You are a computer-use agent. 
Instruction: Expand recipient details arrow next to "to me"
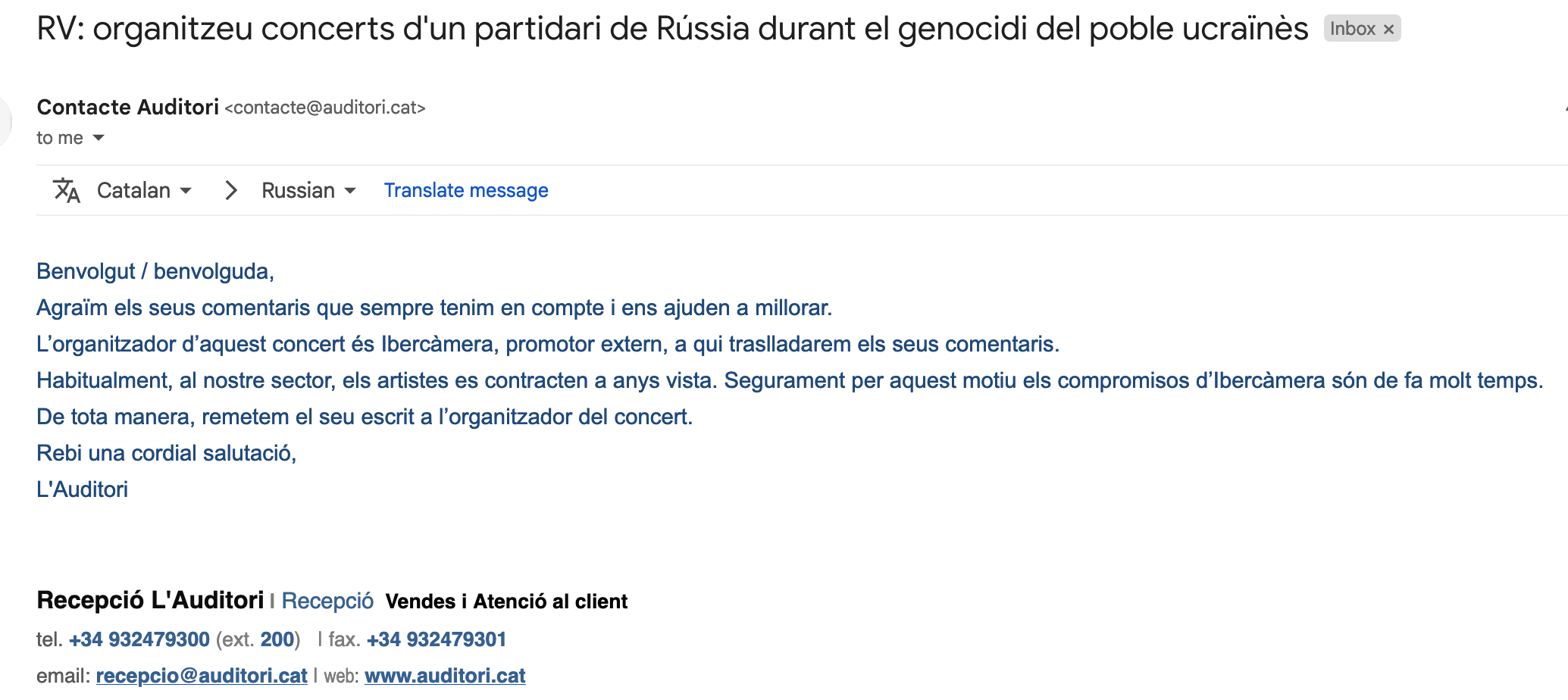coord(99,138)
